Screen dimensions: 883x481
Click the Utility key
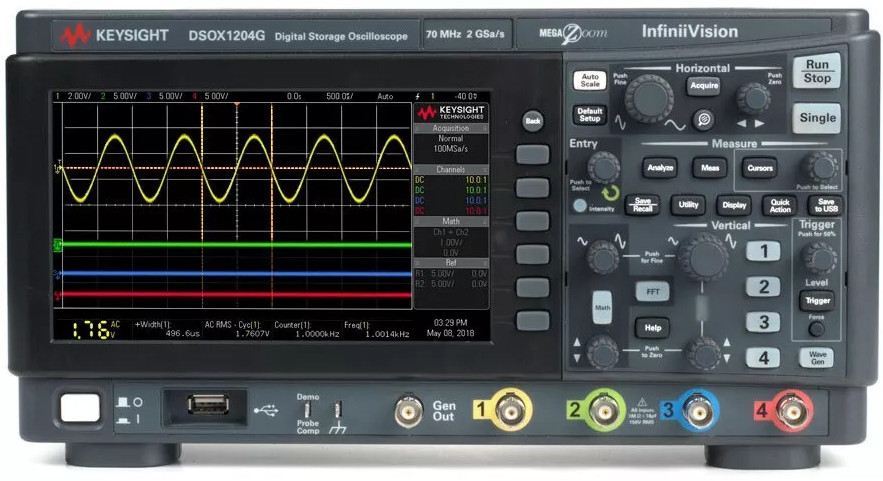[688, 205]
